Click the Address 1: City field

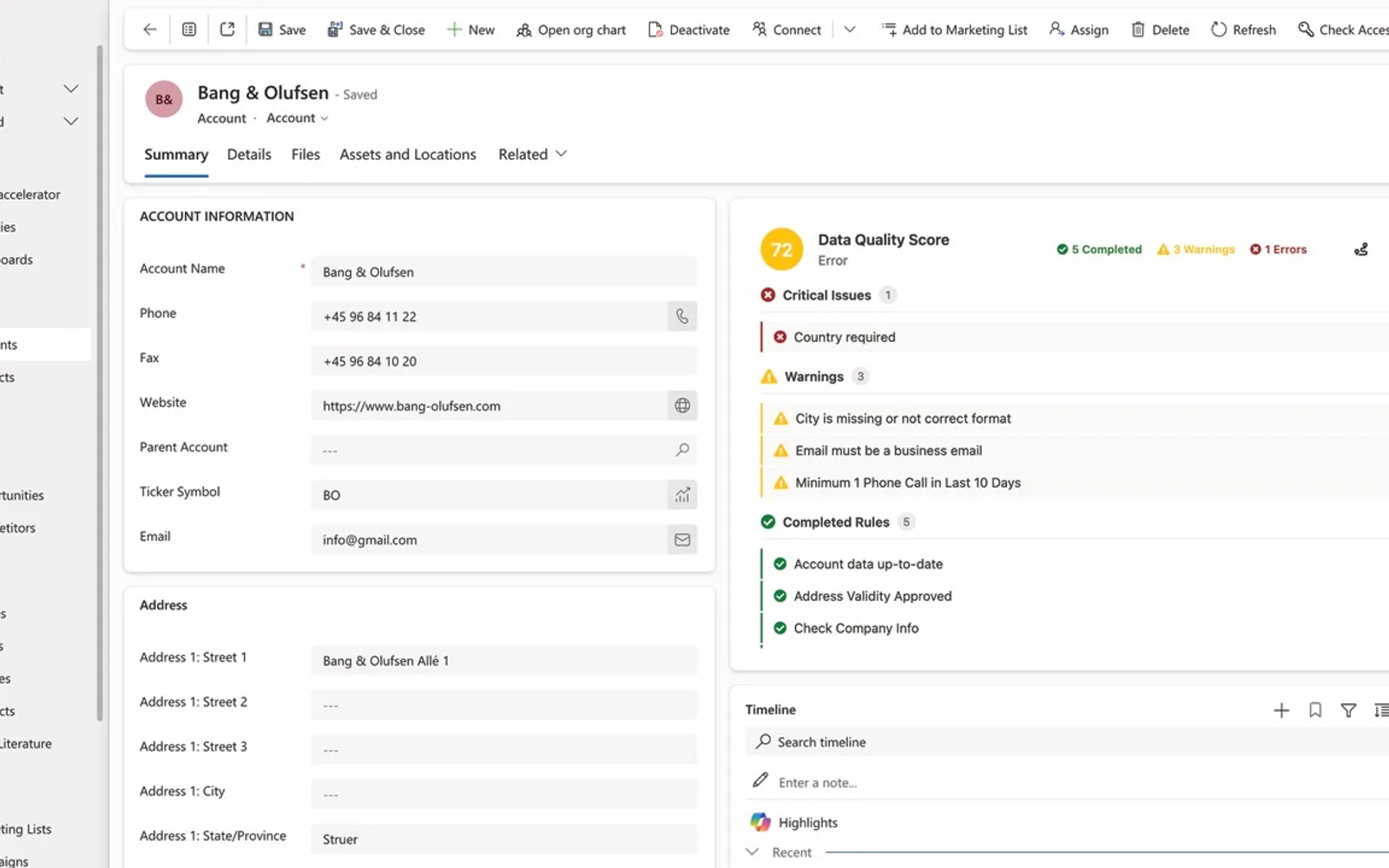504,794
